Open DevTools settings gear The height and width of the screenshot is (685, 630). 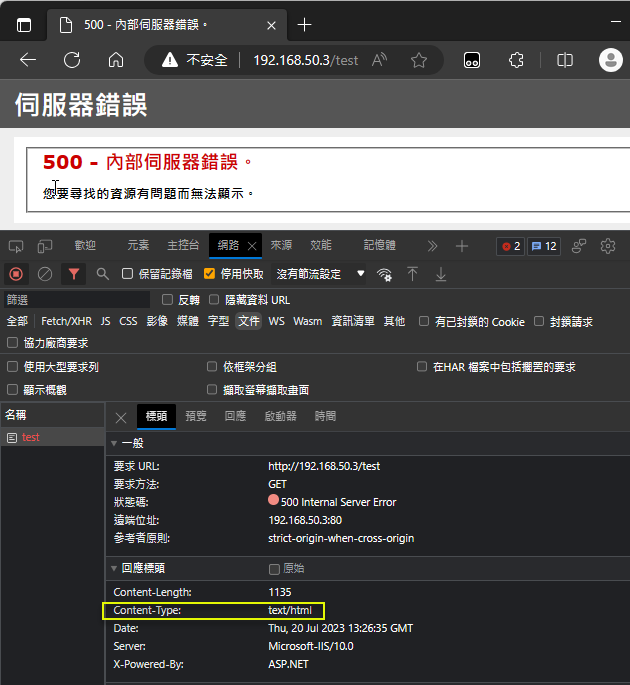(x=607, y=246)
